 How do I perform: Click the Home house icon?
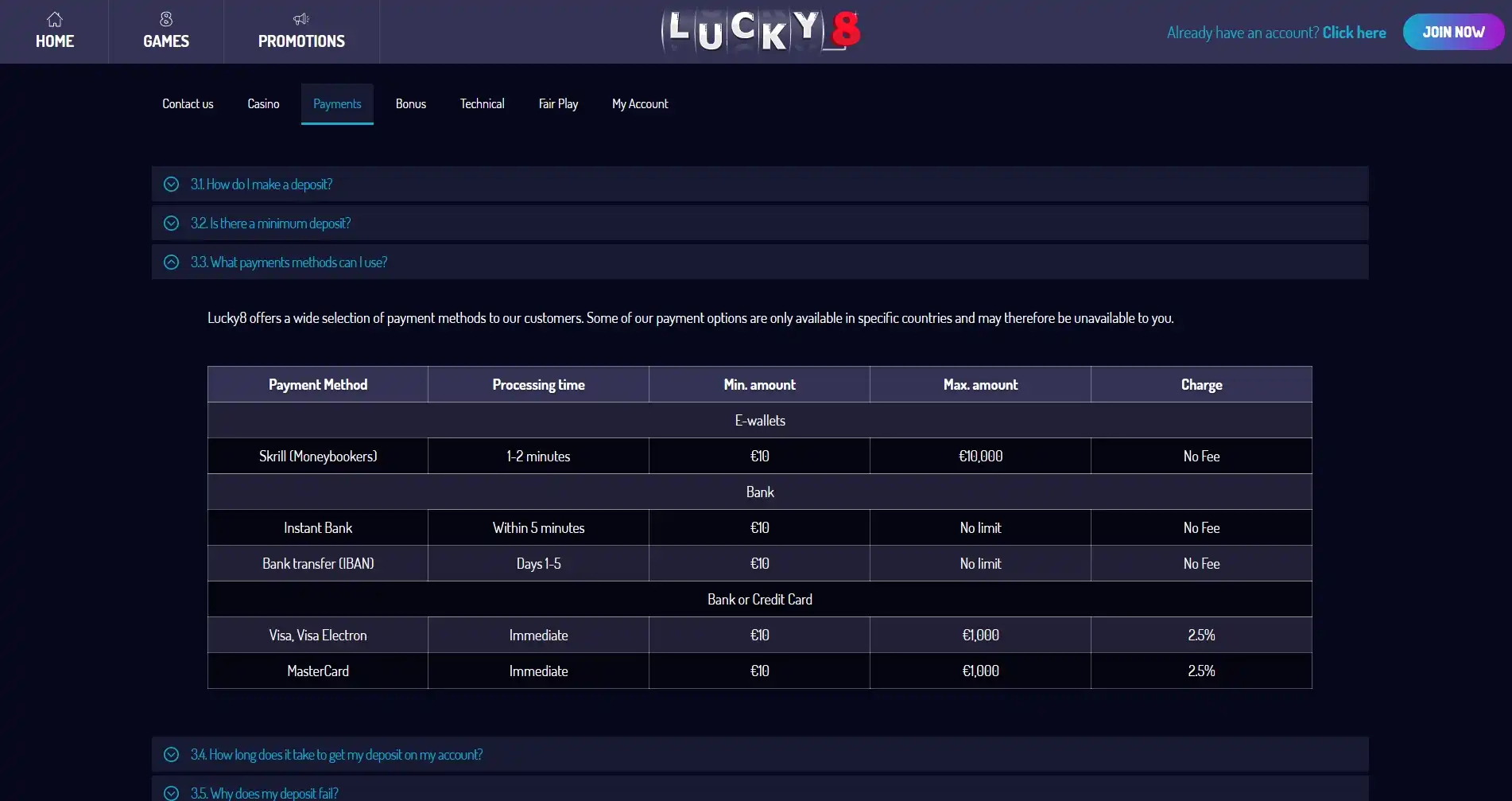[54, 19]
